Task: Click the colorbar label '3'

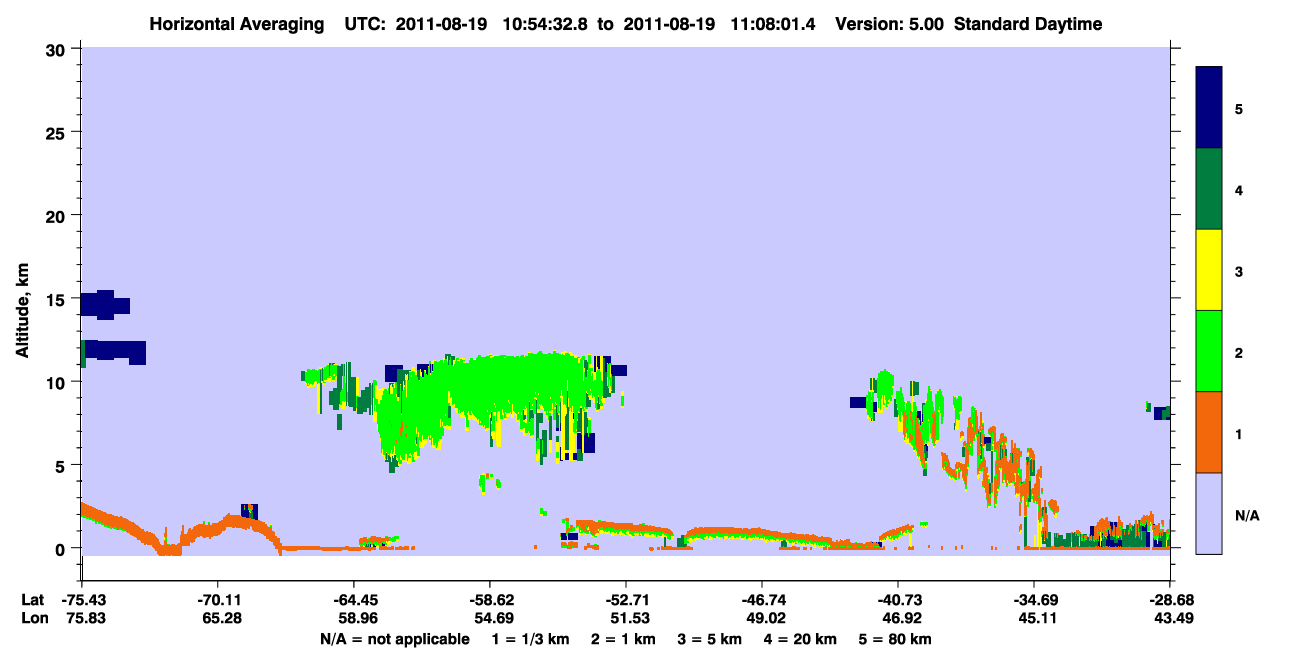Action: click(x=1238, y=271)
